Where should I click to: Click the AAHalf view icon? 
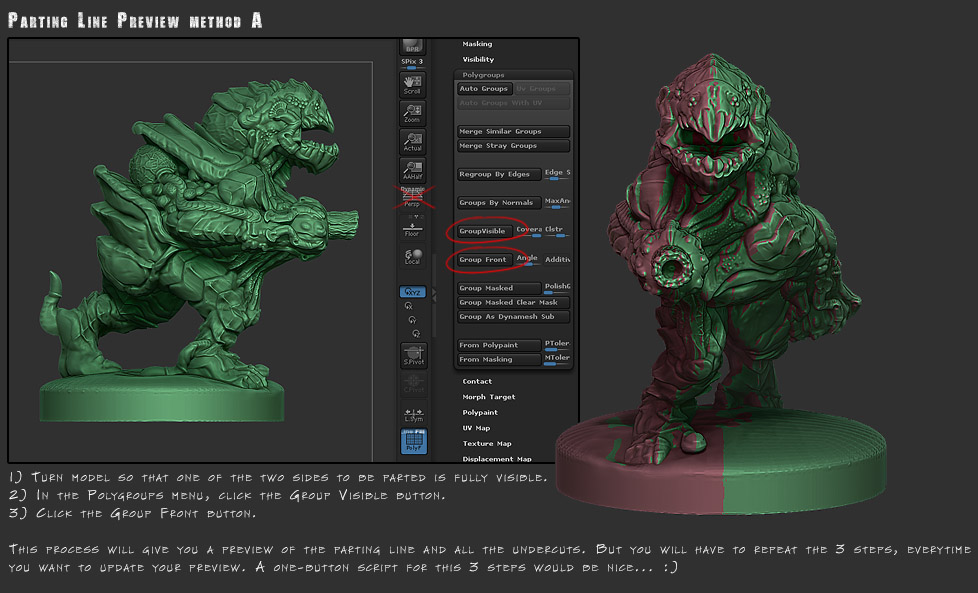coord(412,170)
